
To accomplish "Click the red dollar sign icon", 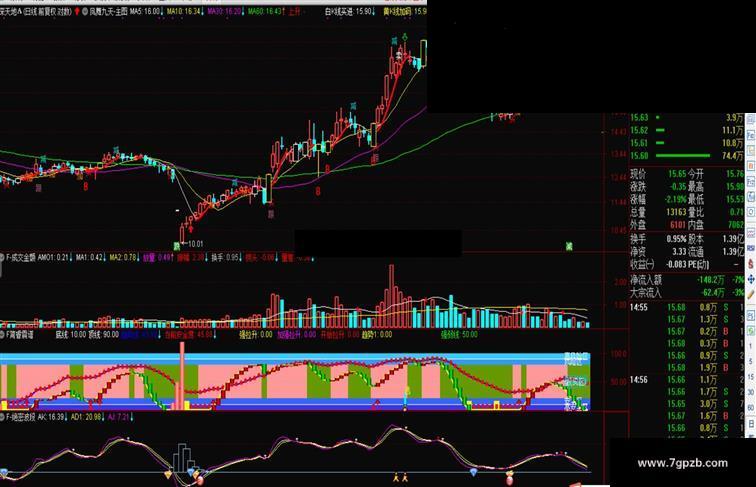I will tap(751, 264).
